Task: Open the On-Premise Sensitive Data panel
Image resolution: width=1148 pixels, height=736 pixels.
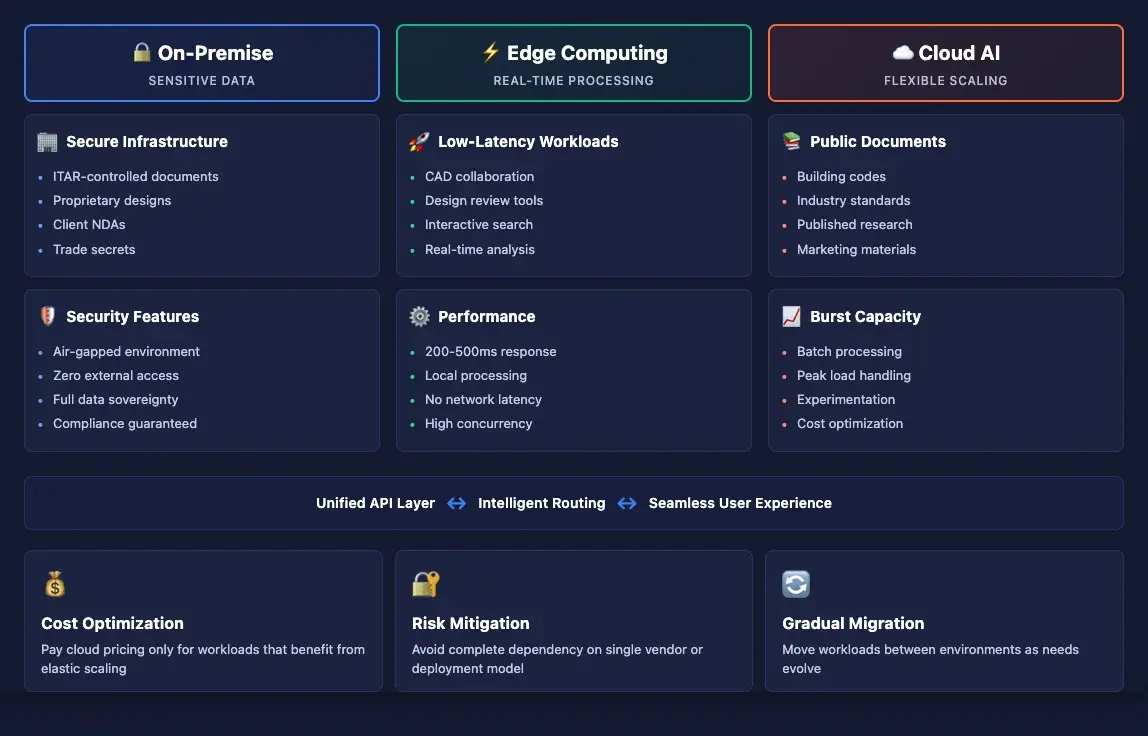Action: click(x=201, y=62)
